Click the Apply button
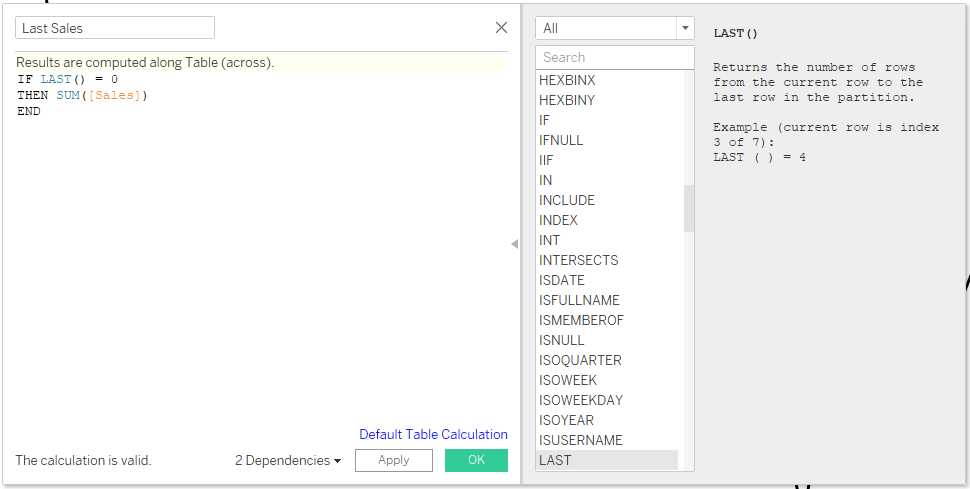Screen dimensions: 970x489 393,460
